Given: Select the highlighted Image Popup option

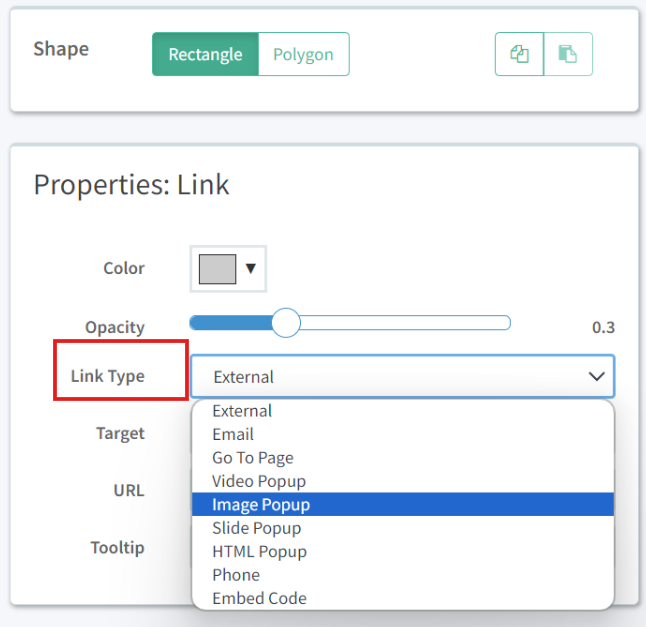Looking at the screenshot, I should 261,505.
